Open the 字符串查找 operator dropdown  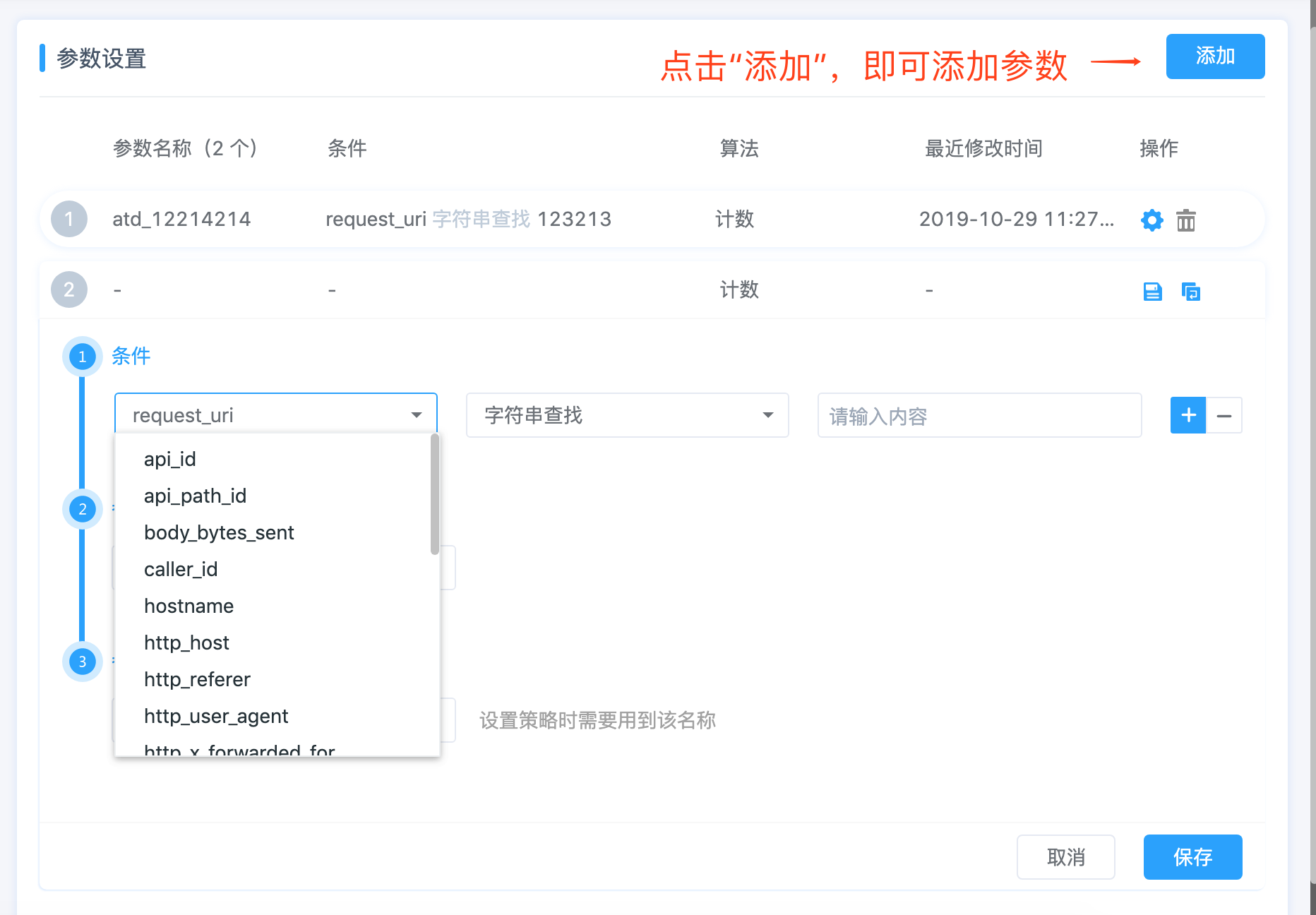click(x=628, y=415)
